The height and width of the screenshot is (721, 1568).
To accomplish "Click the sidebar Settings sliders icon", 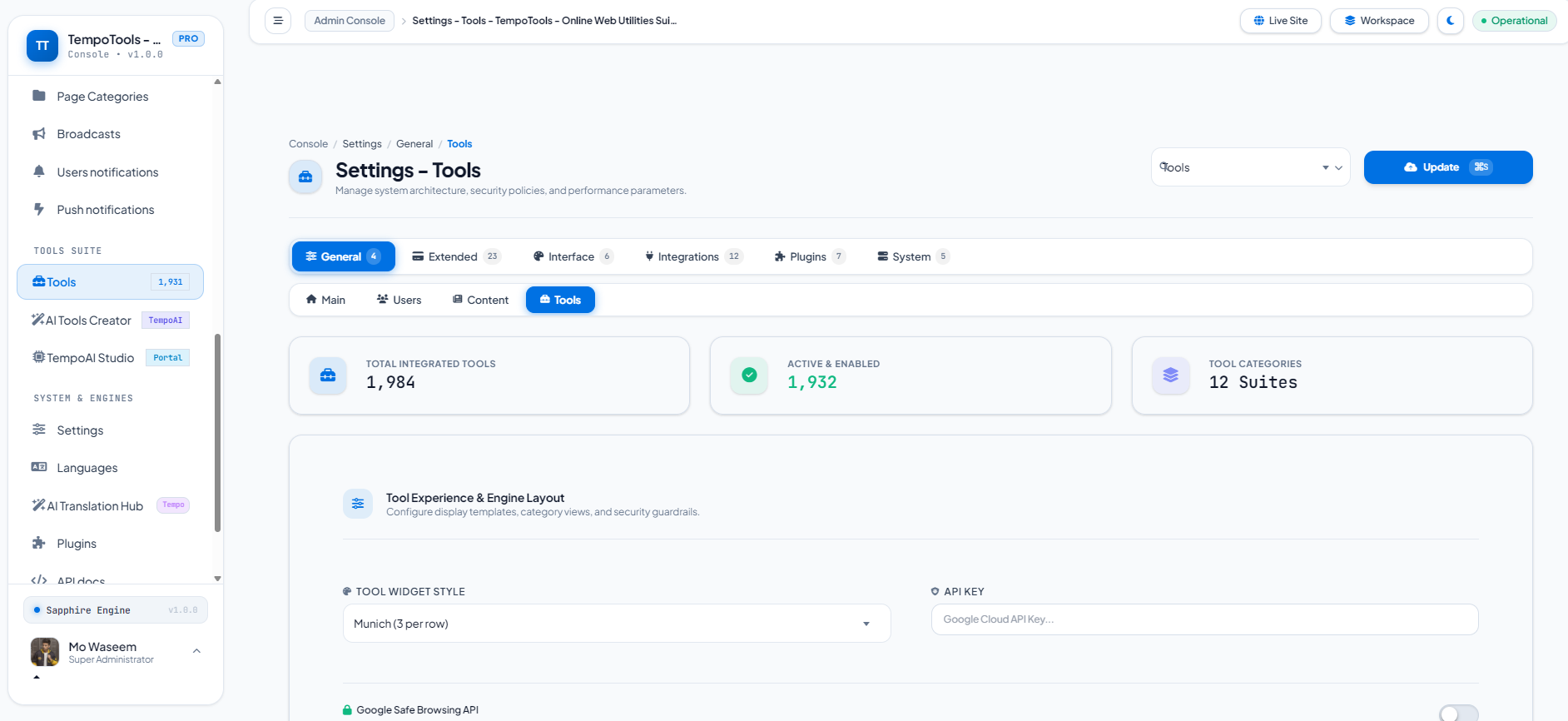I will tap(39, 430).
